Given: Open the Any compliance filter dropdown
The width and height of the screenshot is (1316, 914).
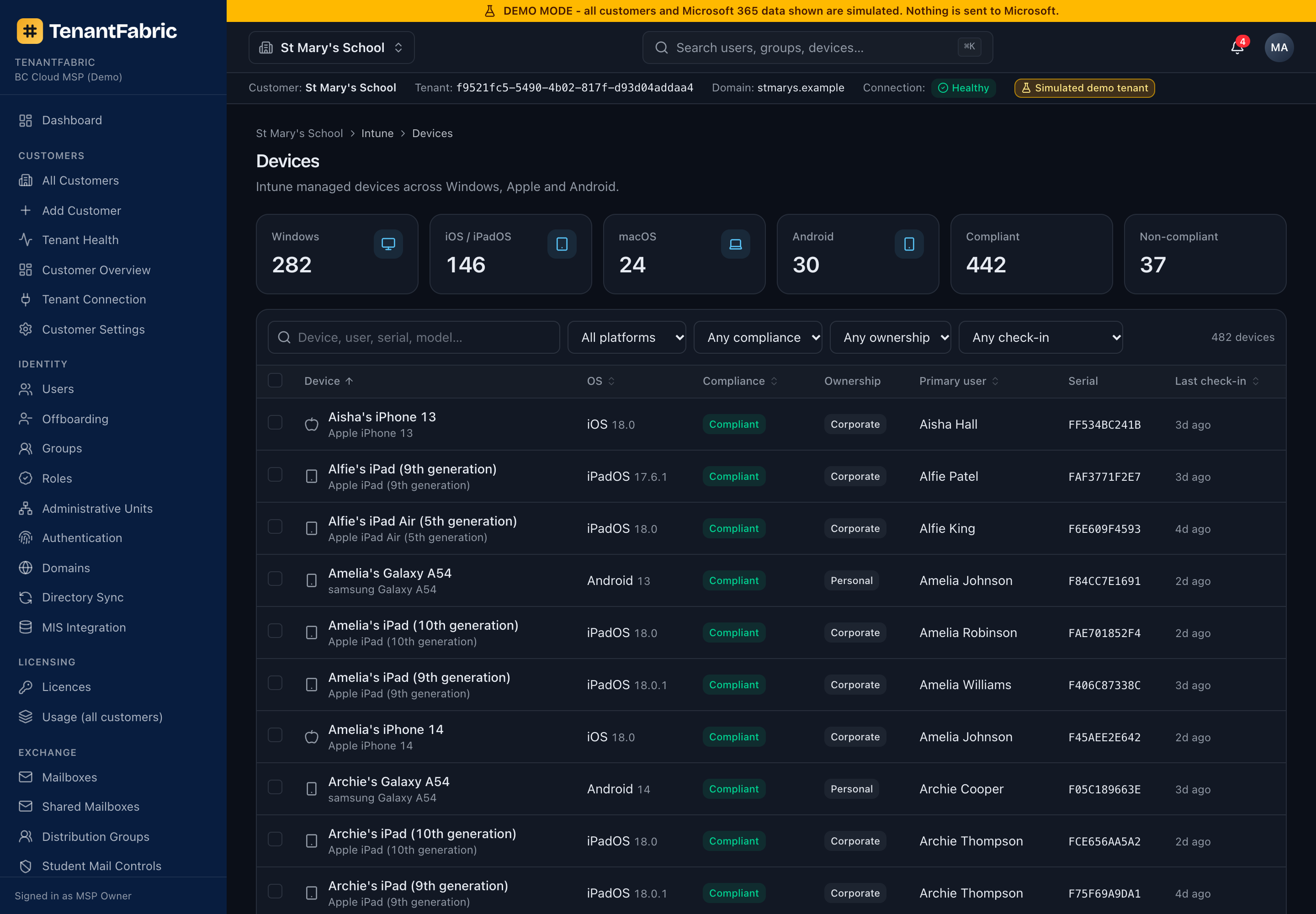Looking at the screenshot, I should click(x=758, y=337).
